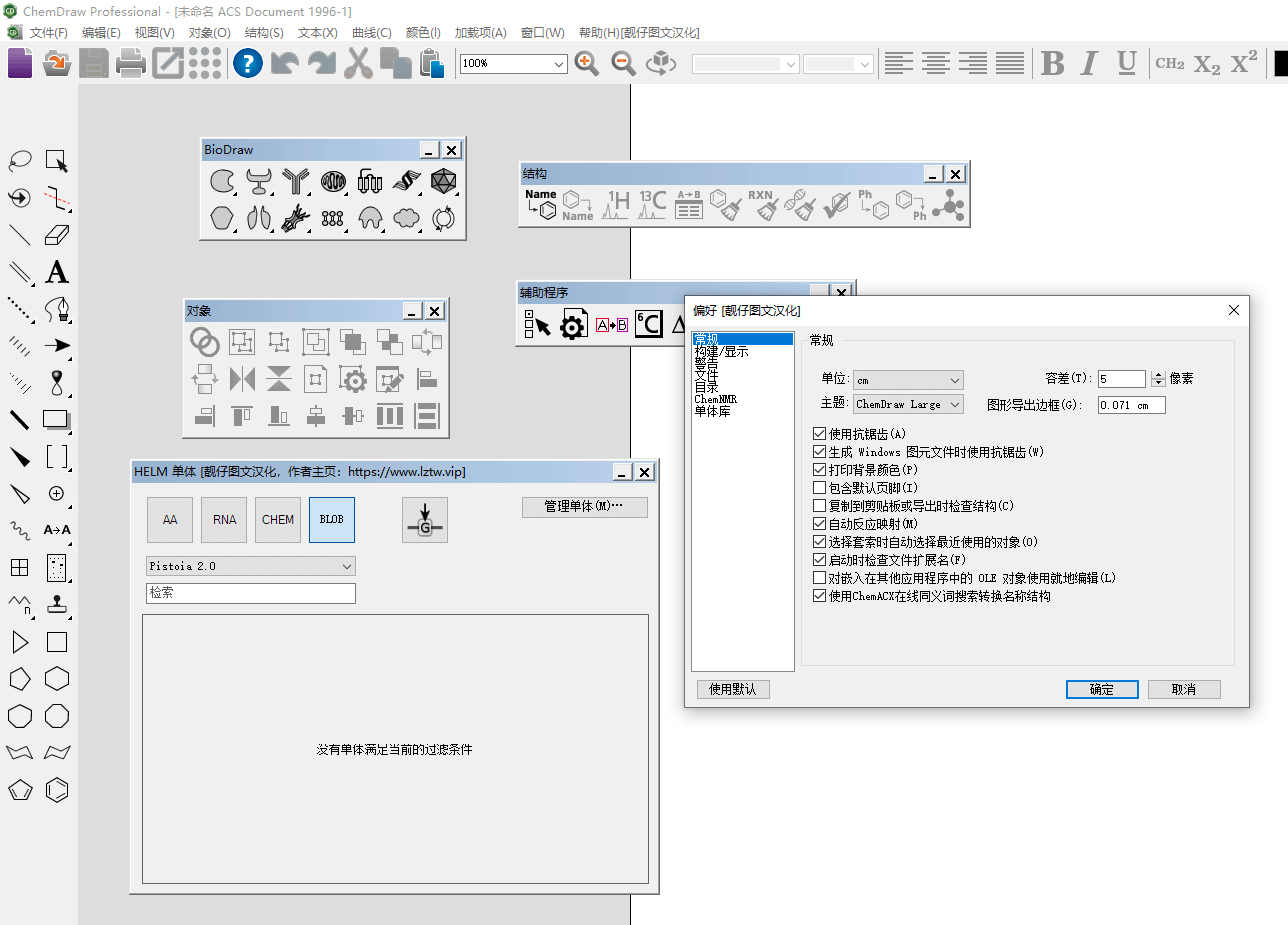Image resolution: width=1288 pixels, height=925 pixels.
Task: Click the 1H NMR prediction icon
Action: (x=615, y=205)
